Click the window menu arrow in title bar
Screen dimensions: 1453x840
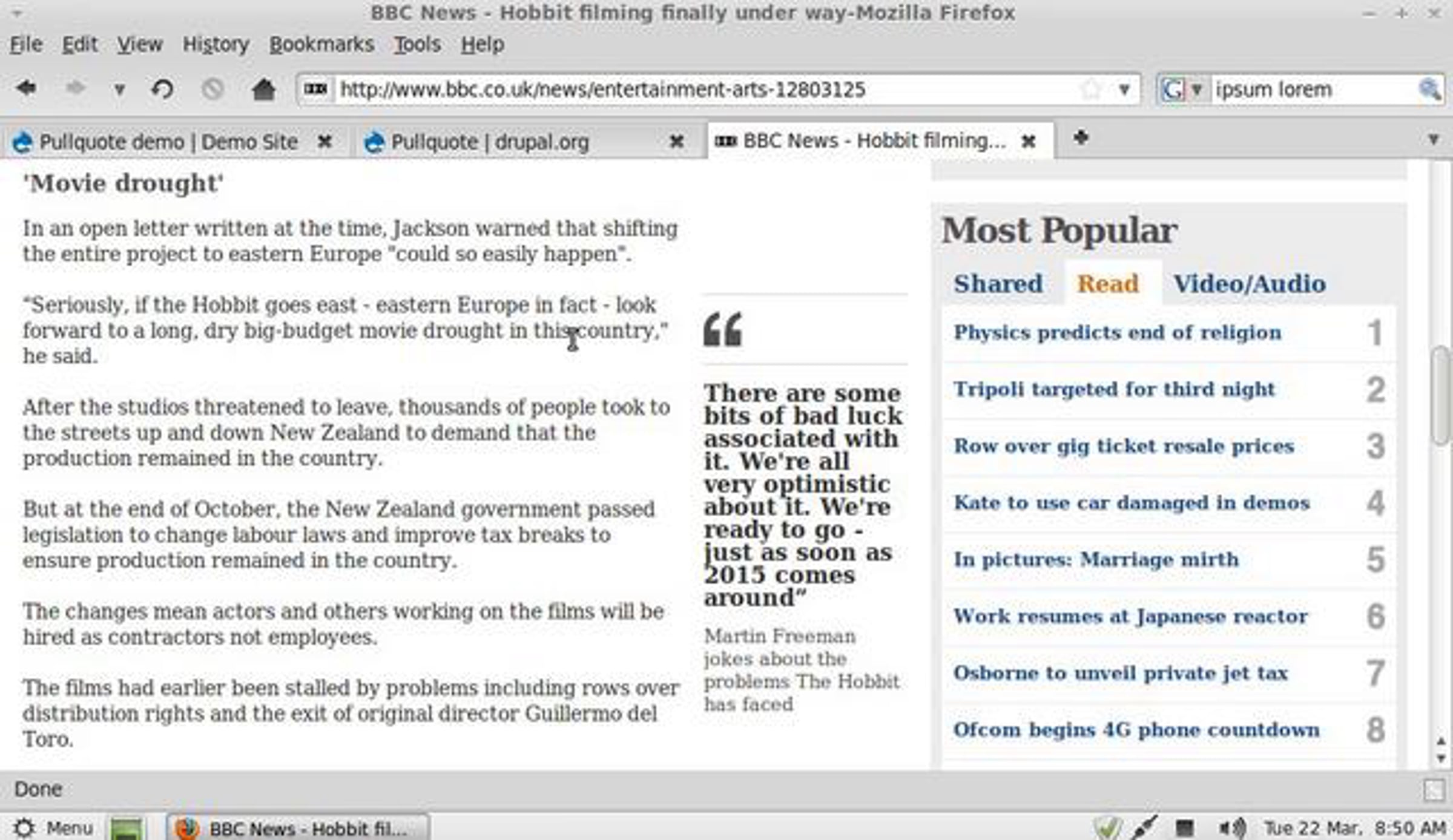pos(17,13)
